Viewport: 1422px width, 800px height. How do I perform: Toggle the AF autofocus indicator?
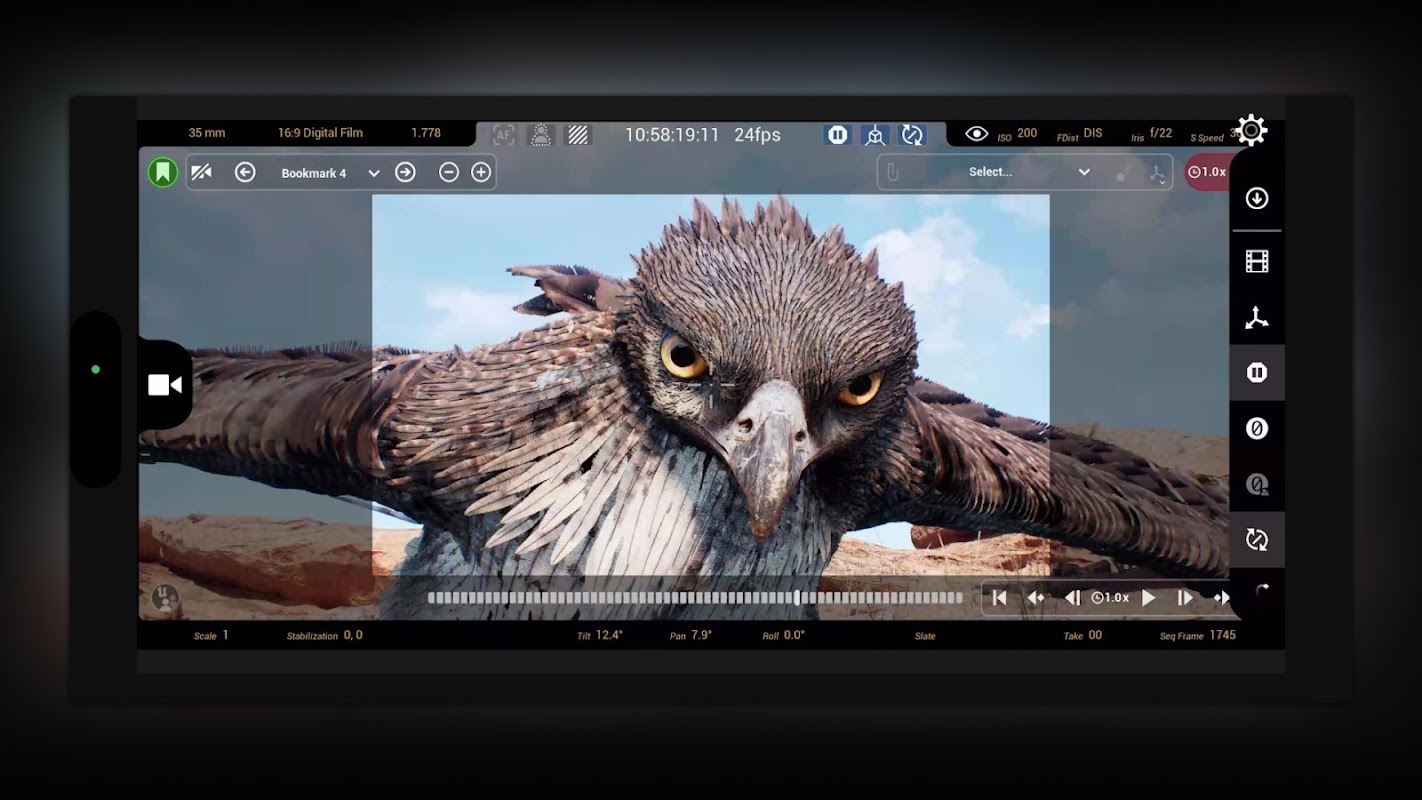pyautogui.click(x=504, y=134)
